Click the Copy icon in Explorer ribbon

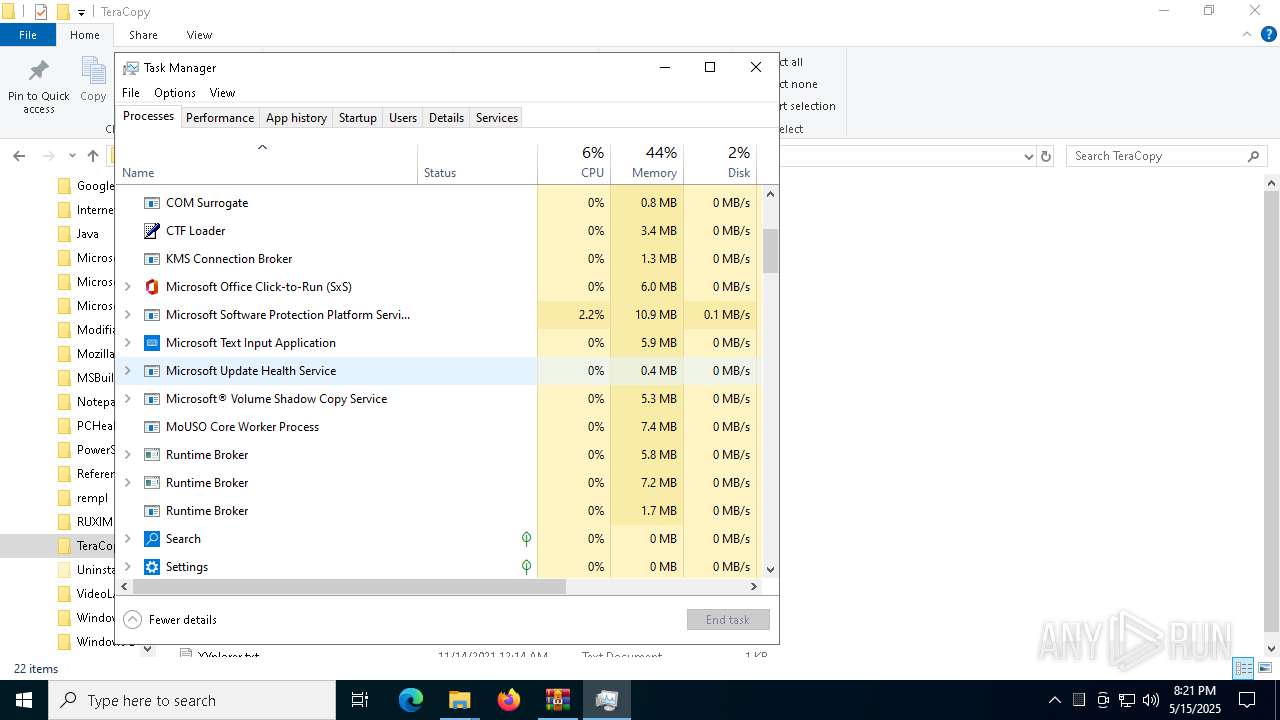(x=93, y=72)
